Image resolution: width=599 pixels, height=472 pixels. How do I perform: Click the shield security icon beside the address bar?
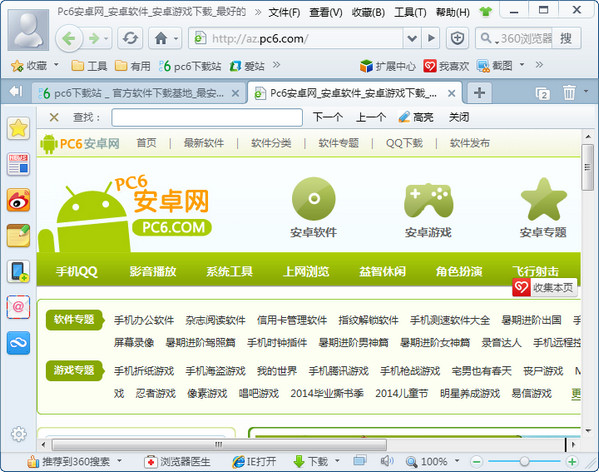click(x=457, y=38)
